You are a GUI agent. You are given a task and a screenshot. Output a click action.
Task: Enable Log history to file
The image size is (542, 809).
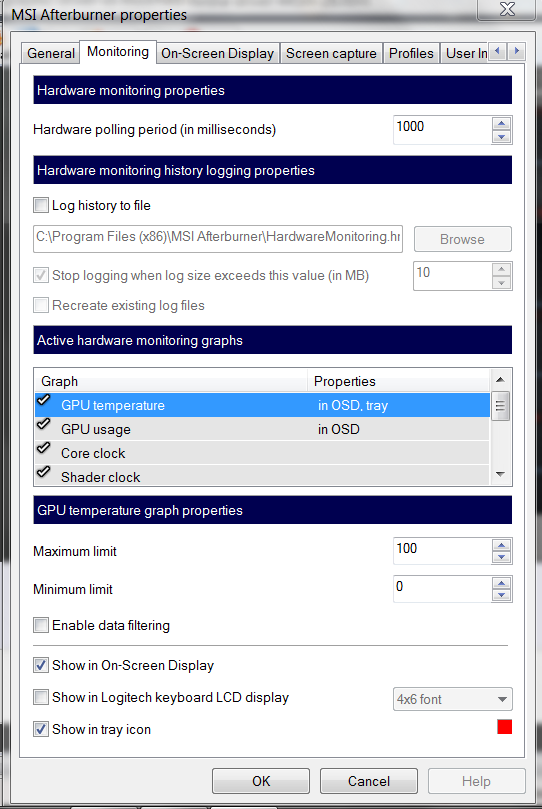pos(41,205)
